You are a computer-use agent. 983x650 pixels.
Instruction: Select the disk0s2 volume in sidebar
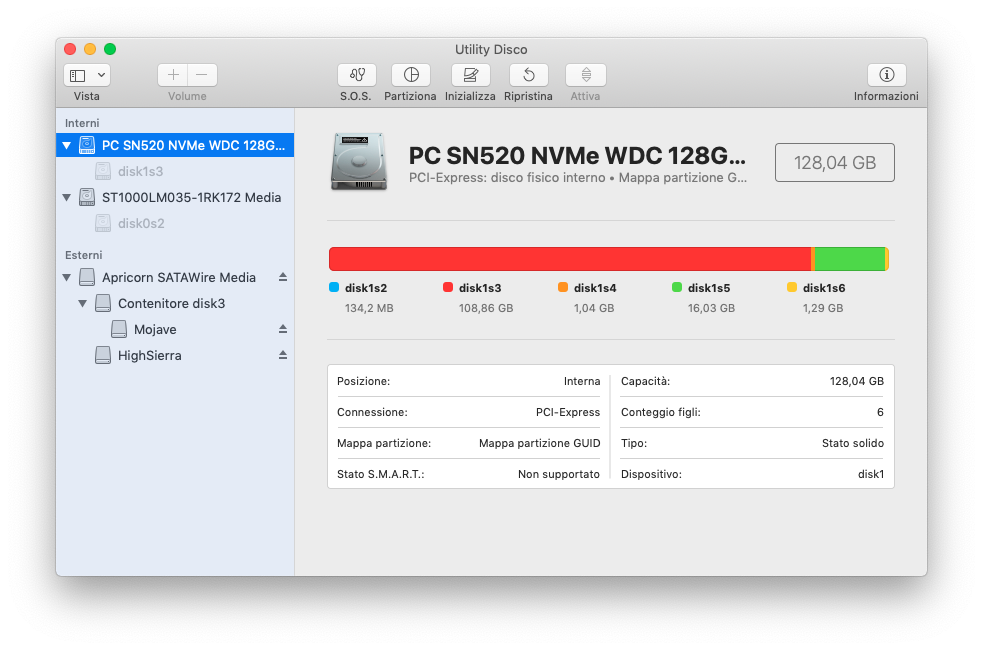tap(175, 223)
